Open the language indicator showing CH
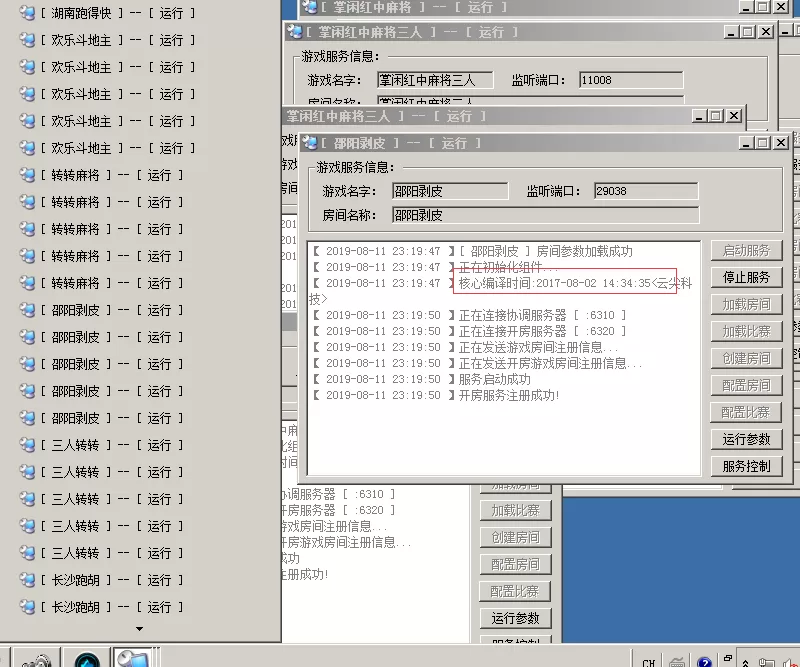 (x=648, y=662)
